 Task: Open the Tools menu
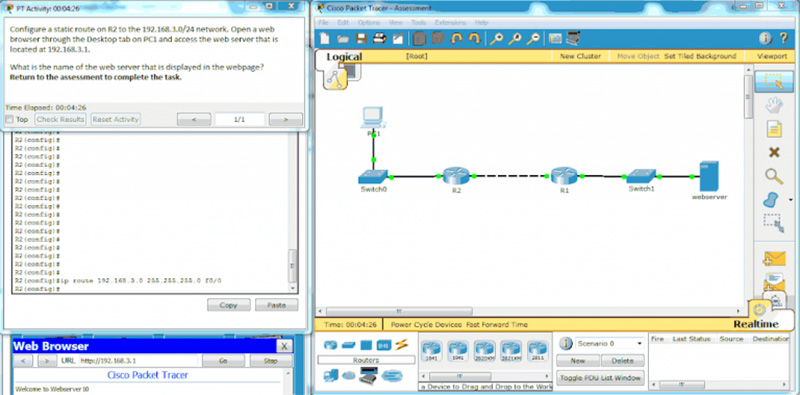click(418, 23)
